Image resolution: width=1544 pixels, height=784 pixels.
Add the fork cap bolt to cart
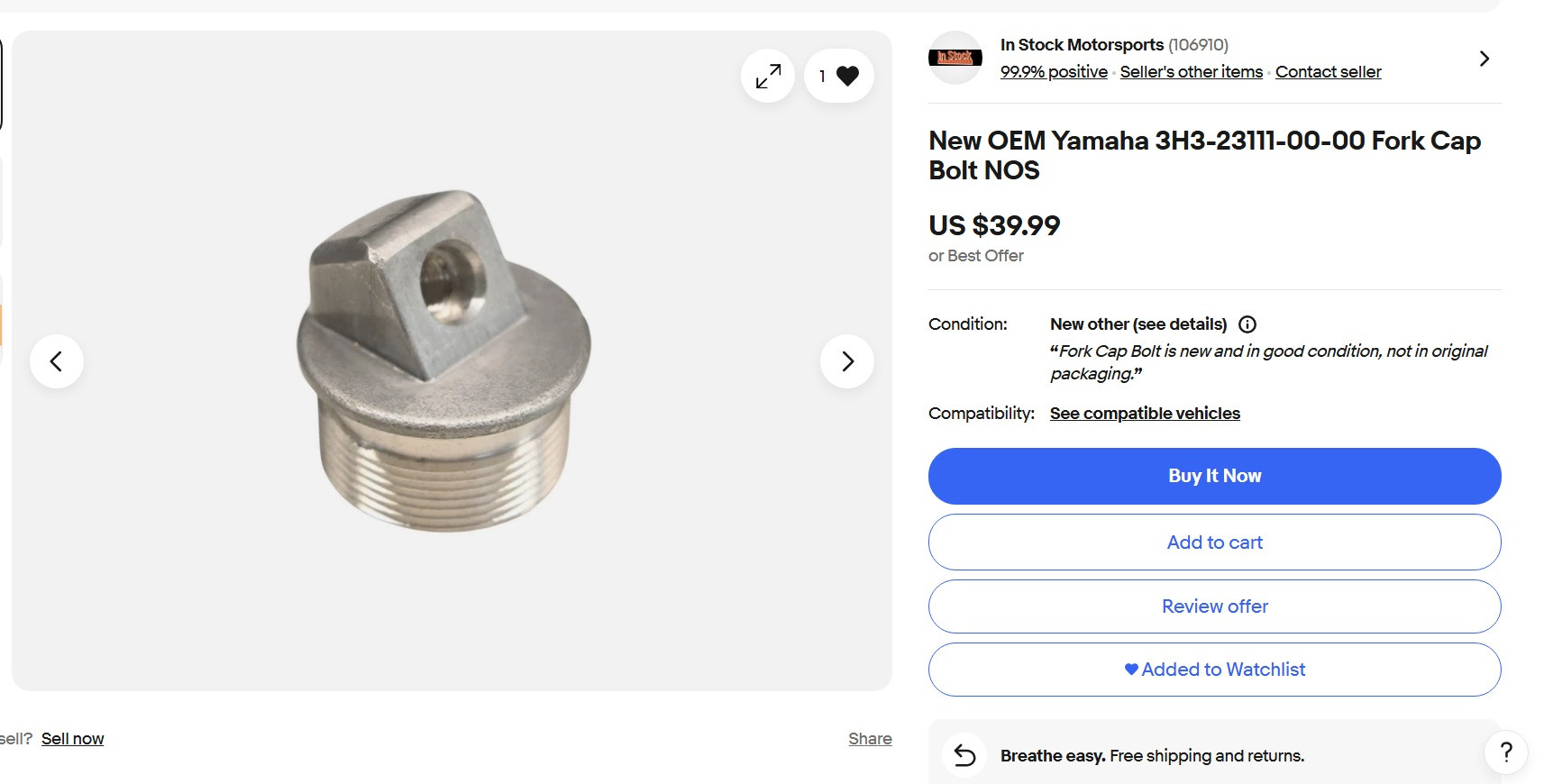coord(1214,542)
